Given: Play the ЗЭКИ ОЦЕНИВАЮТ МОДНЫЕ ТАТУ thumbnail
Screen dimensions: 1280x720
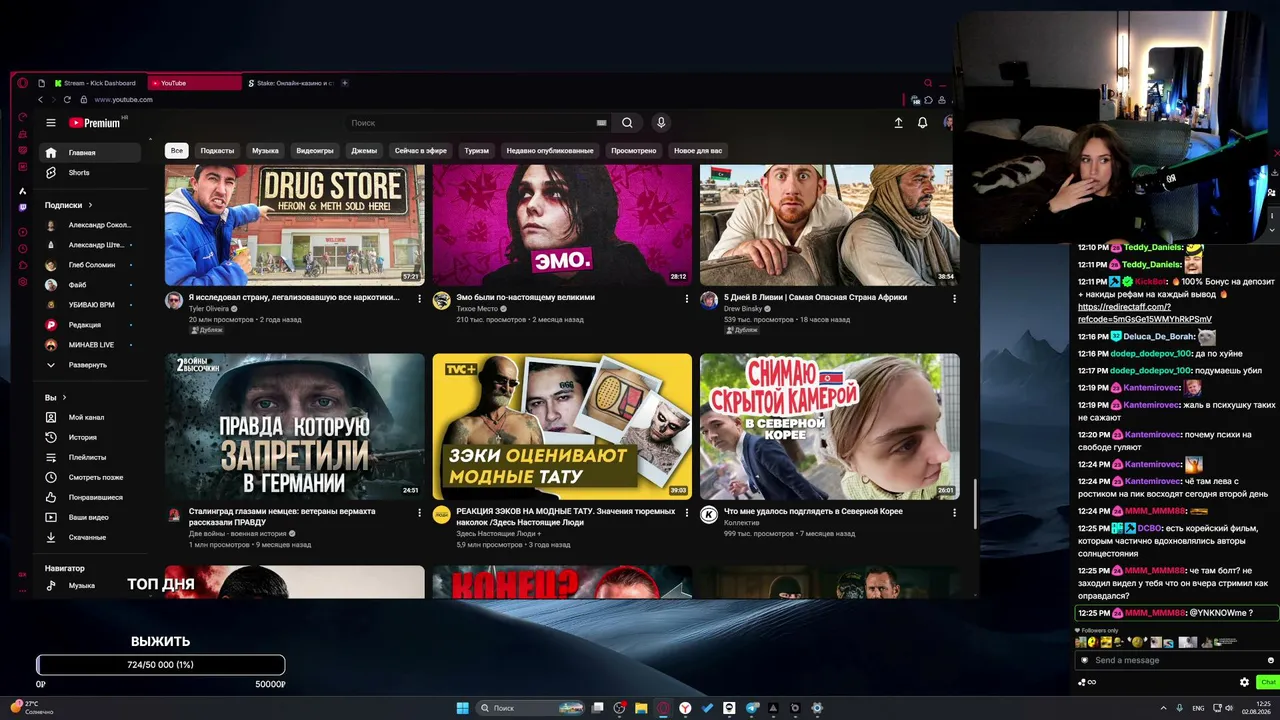Looking at the screenshot, I should coord(562,426).
